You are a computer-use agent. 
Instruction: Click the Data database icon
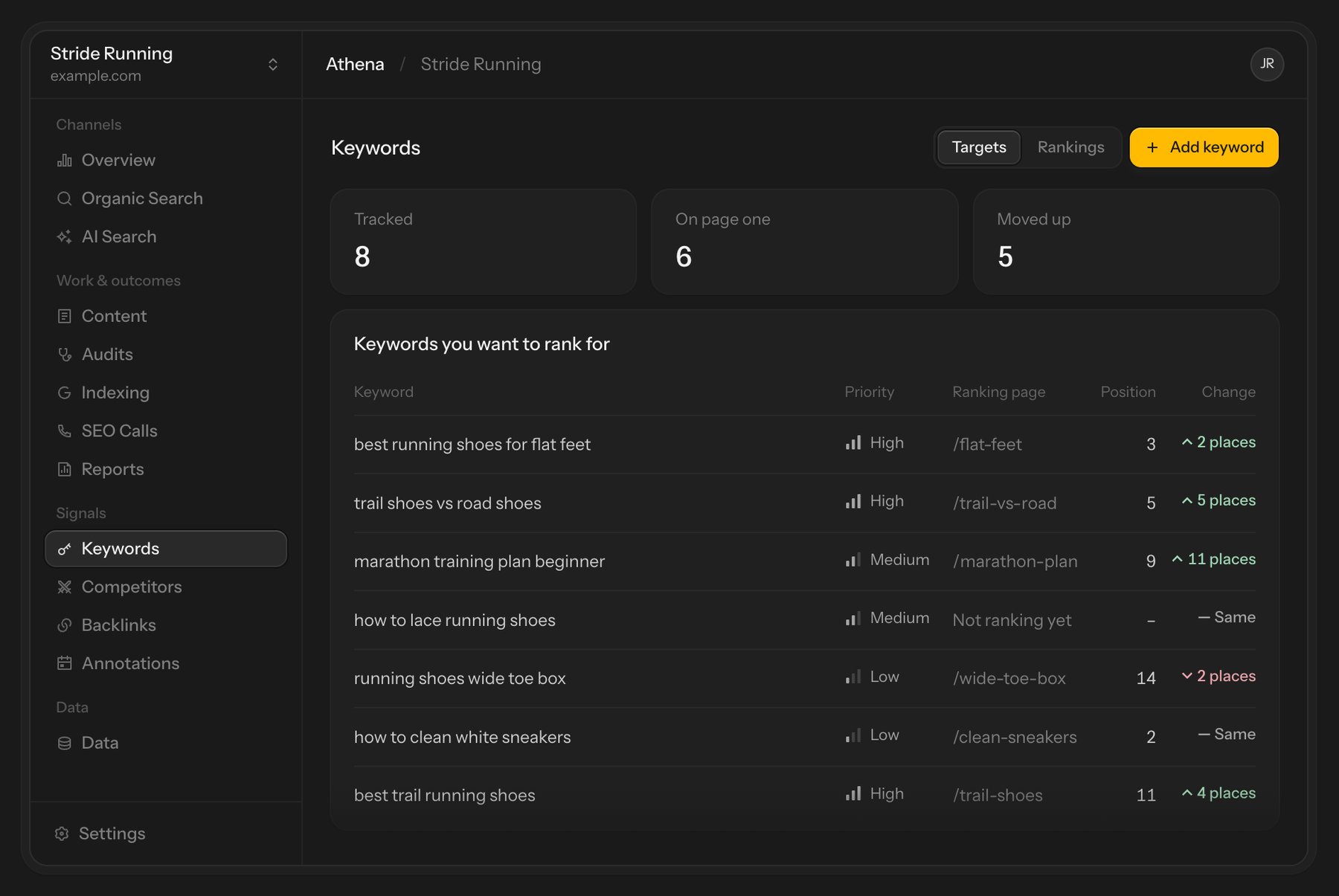[x=65, y=743]
